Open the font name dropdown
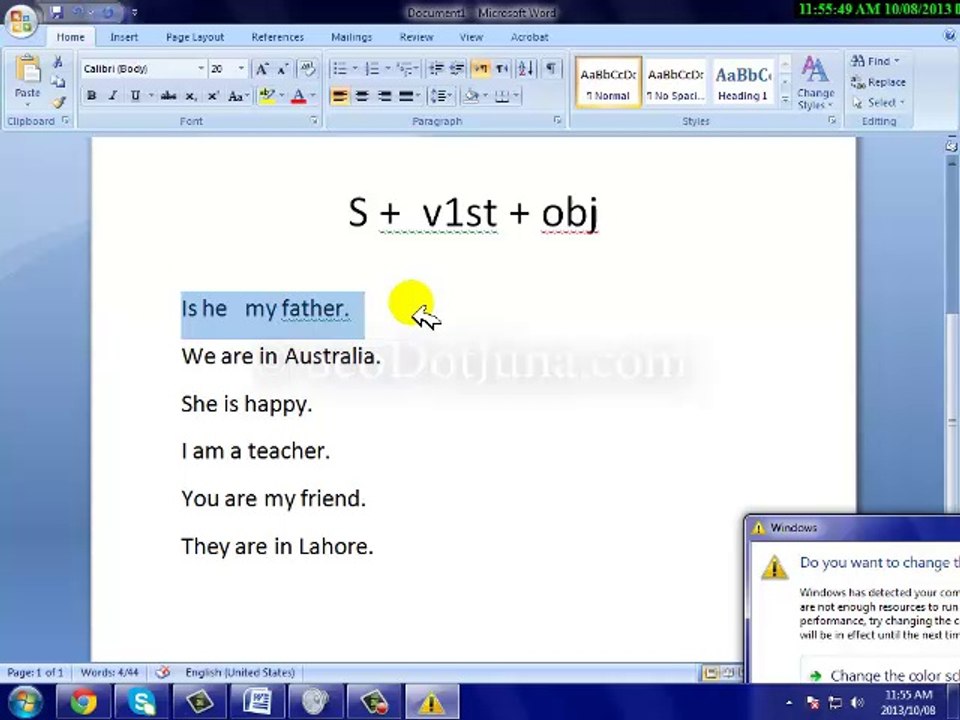The image size is (960, 720). pos(201,69)
